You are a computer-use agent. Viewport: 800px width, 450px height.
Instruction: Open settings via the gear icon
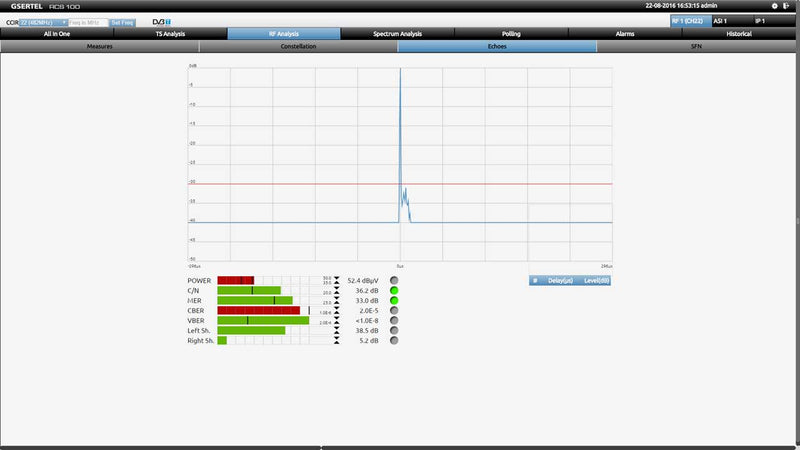(774, 6)
